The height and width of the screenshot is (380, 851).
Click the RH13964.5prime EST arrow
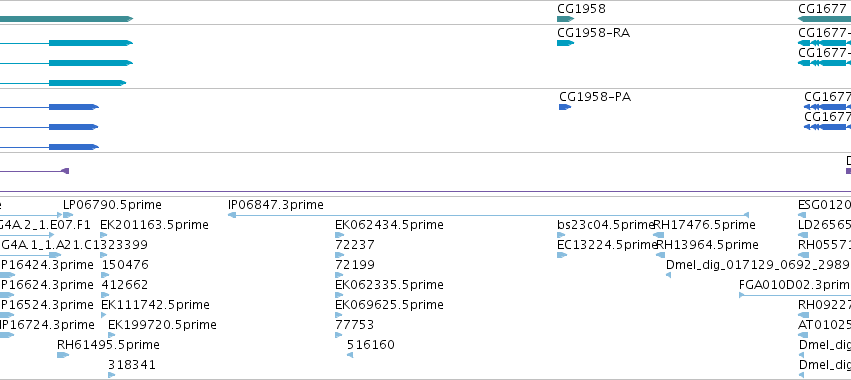661,255
